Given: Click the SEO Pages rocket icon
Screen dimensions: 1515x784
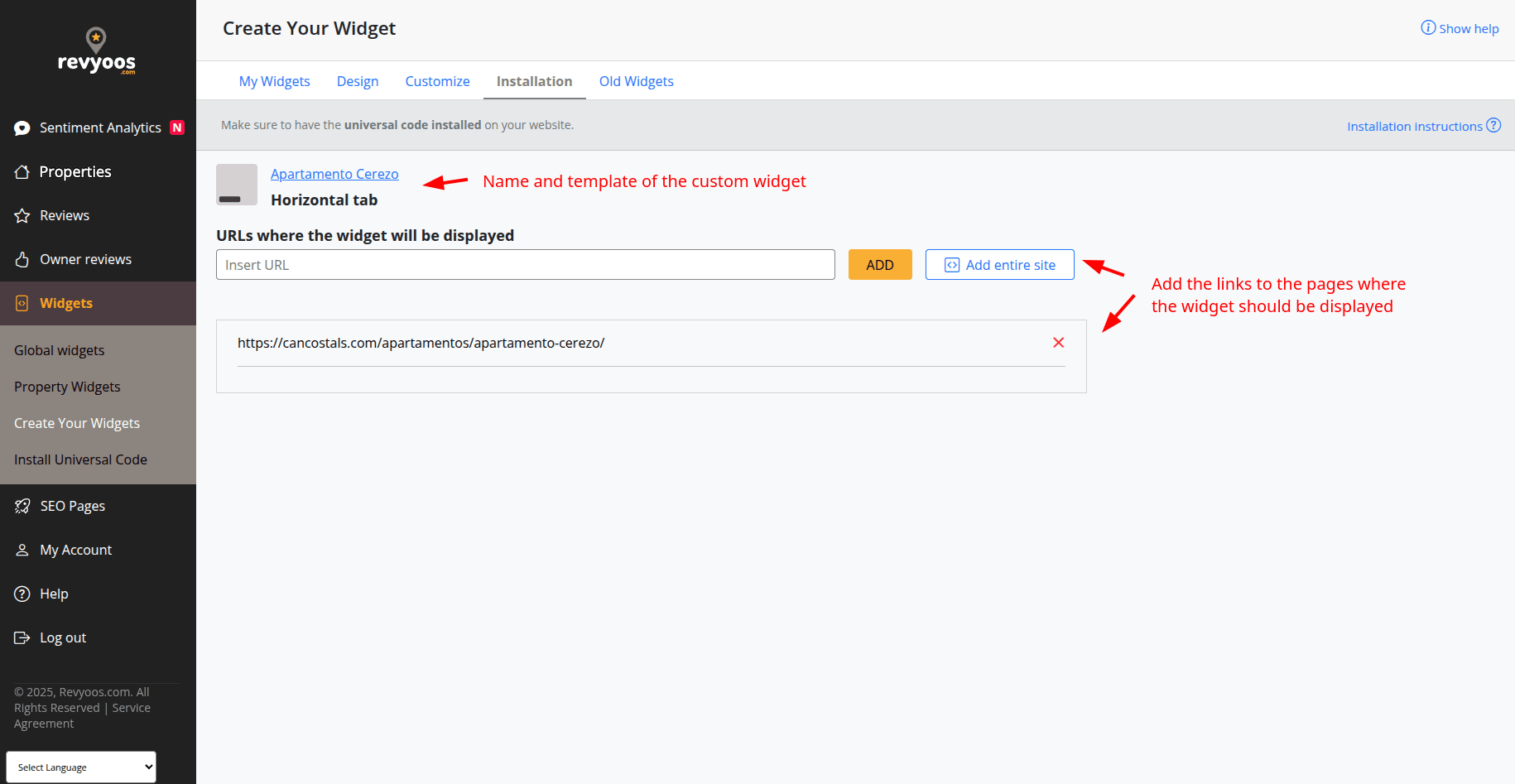Looking at the screenshot, I should point(22,507).
